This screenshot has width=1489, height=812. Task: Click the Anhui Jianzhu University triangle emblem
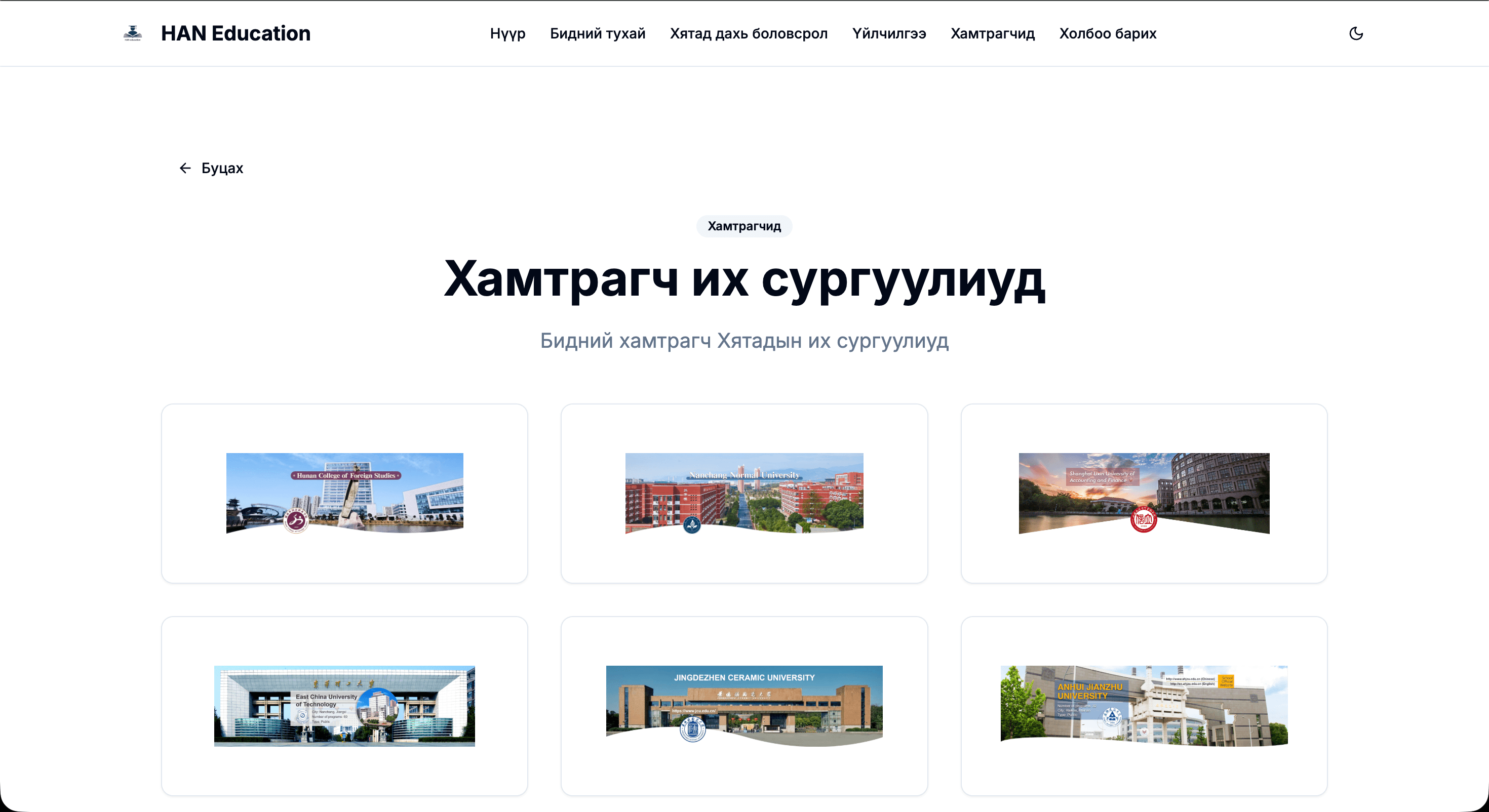1112,717
